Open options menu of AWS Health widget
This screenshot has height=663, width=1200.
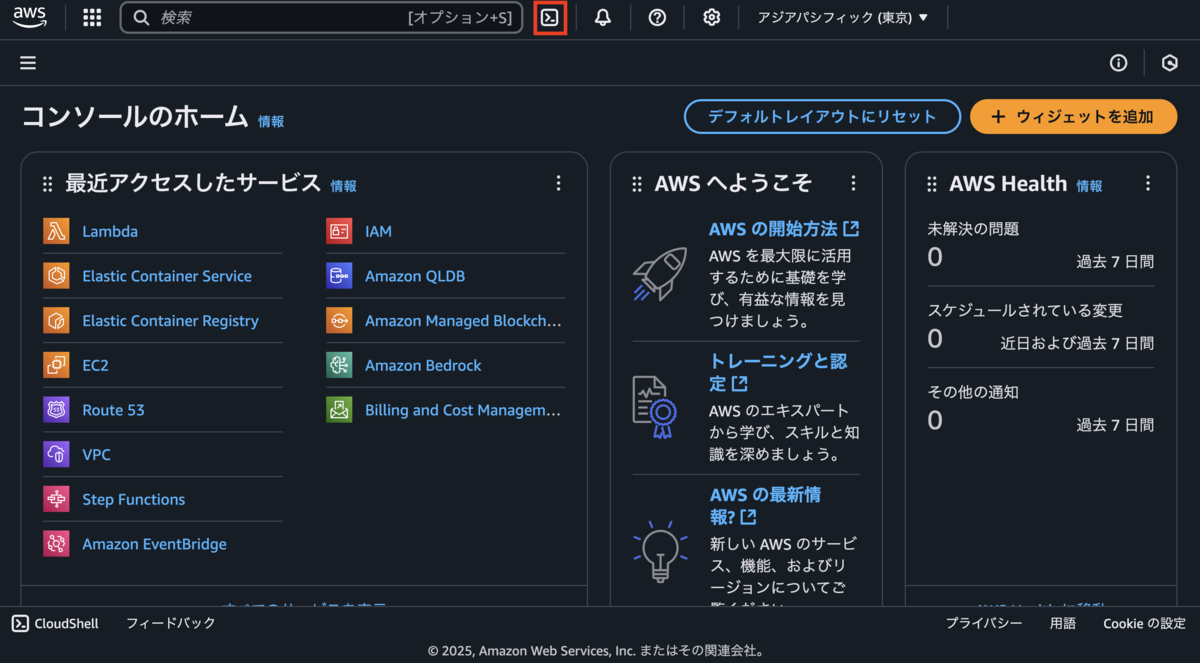click(x=1148, y=183)
